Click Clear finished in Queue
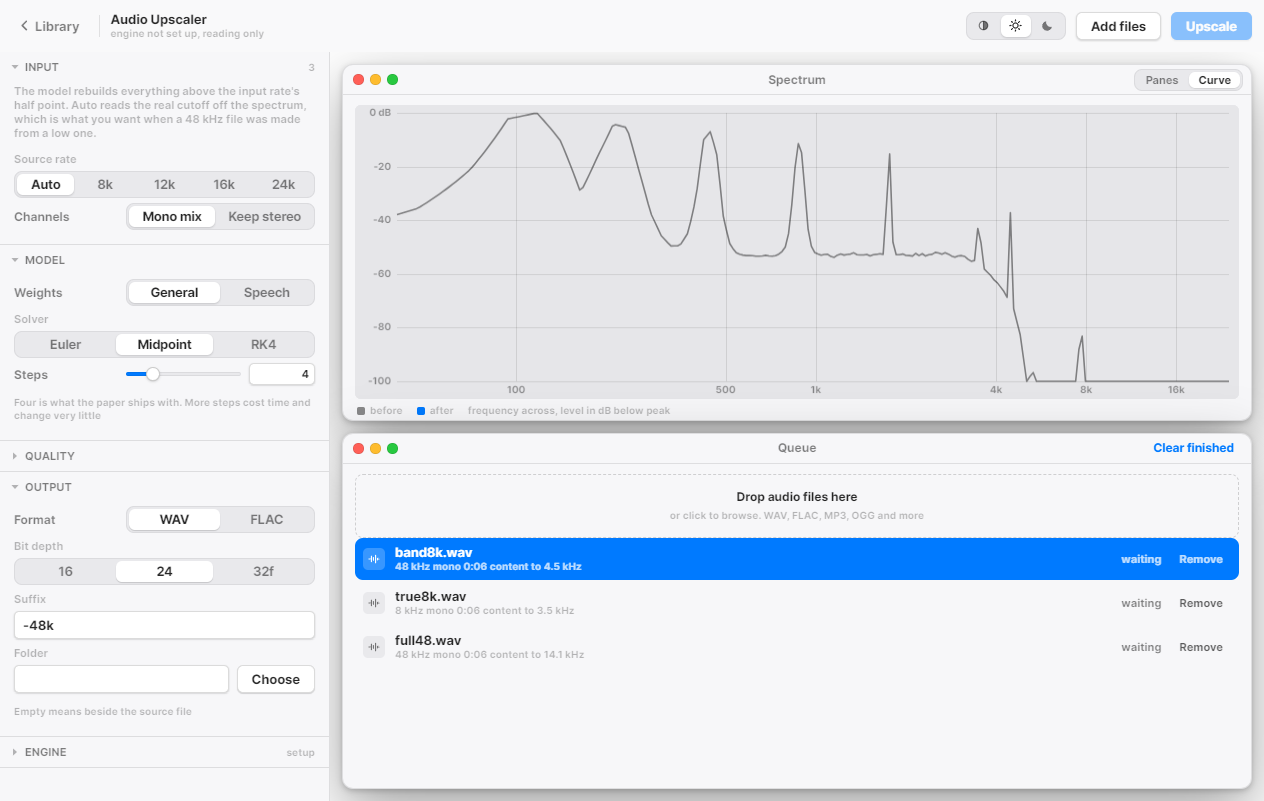The height and width of the screenshot is (801, 1264). click(x=1193, y=448)
